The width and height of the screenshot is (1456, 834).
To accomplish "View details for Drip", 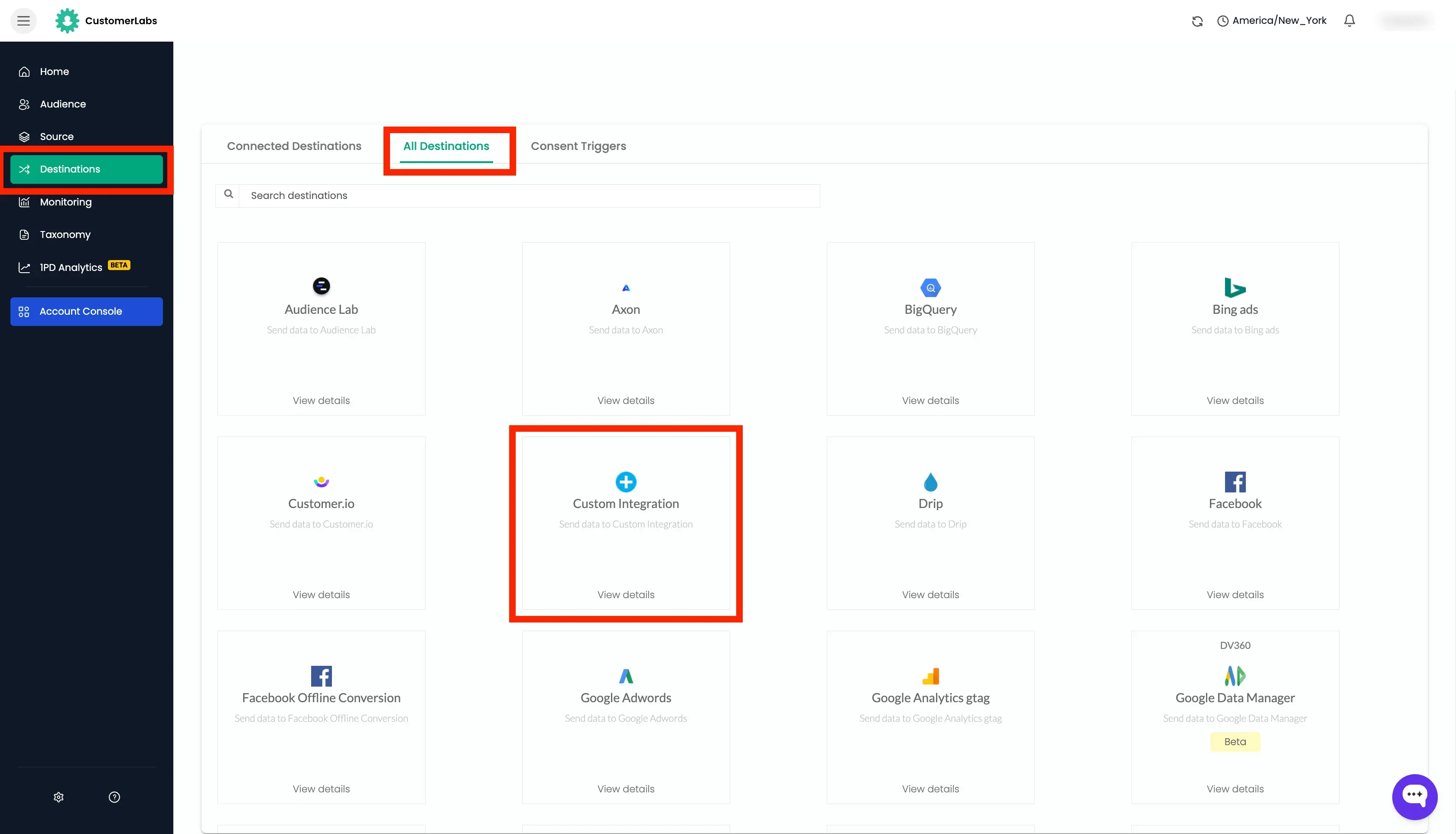I will tap(930, 595).
